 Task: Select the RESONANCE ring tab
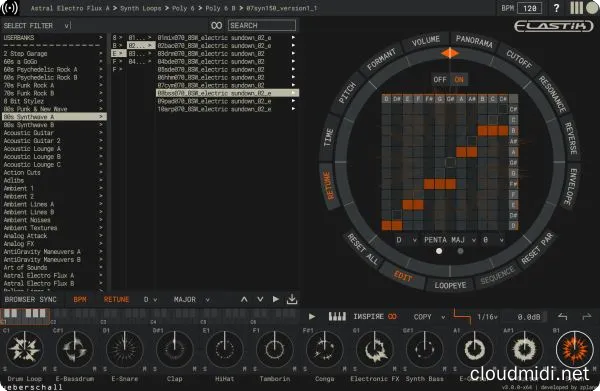click(x=553, y=94)
